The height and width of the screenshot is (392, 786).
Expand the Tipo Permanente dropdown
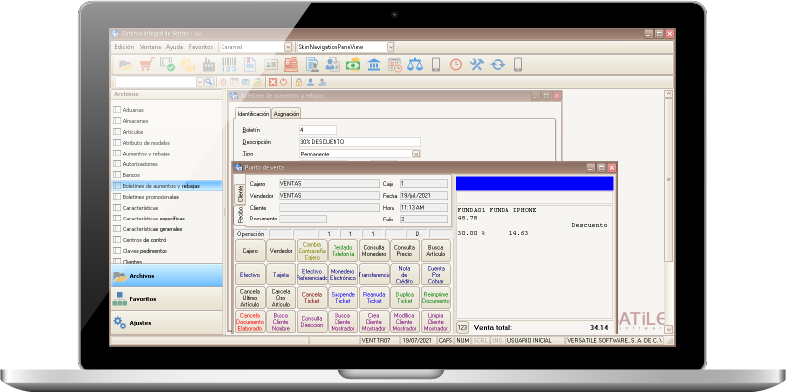tap(416, 153)
